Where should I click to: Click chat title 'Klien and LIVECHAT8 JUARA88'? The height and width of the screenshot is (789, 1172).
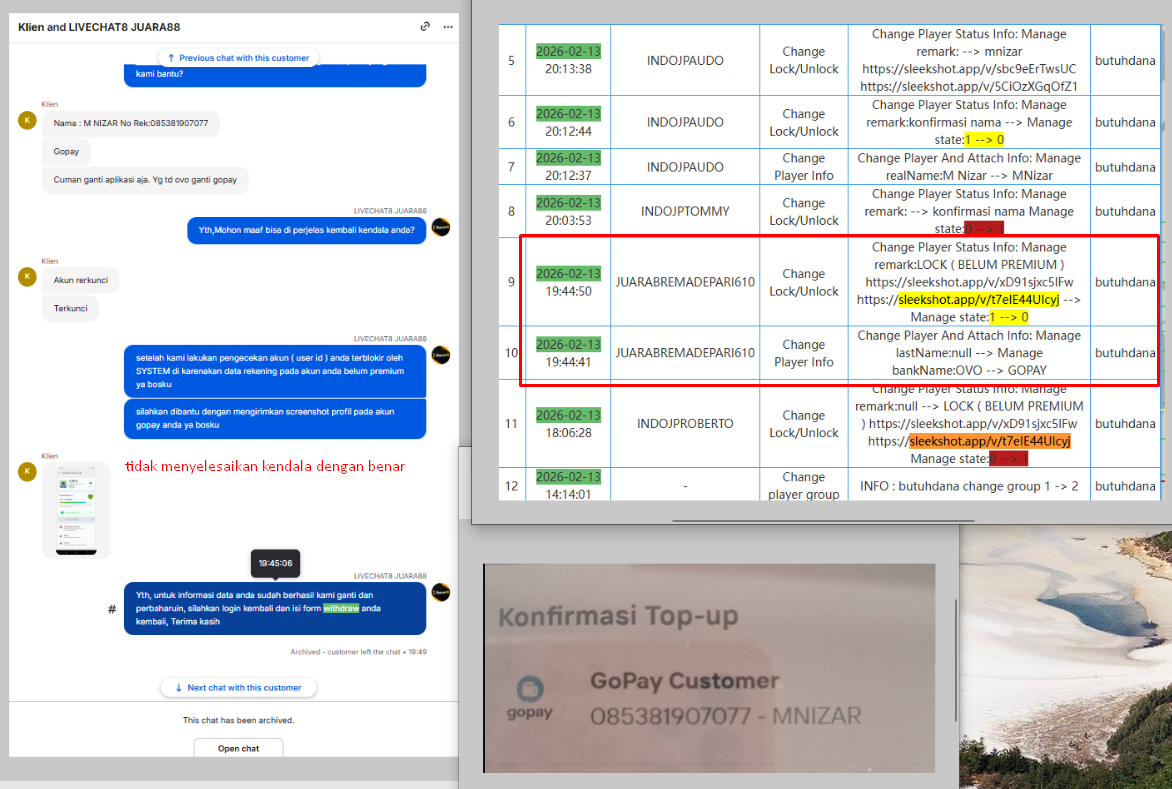[99, 27]
